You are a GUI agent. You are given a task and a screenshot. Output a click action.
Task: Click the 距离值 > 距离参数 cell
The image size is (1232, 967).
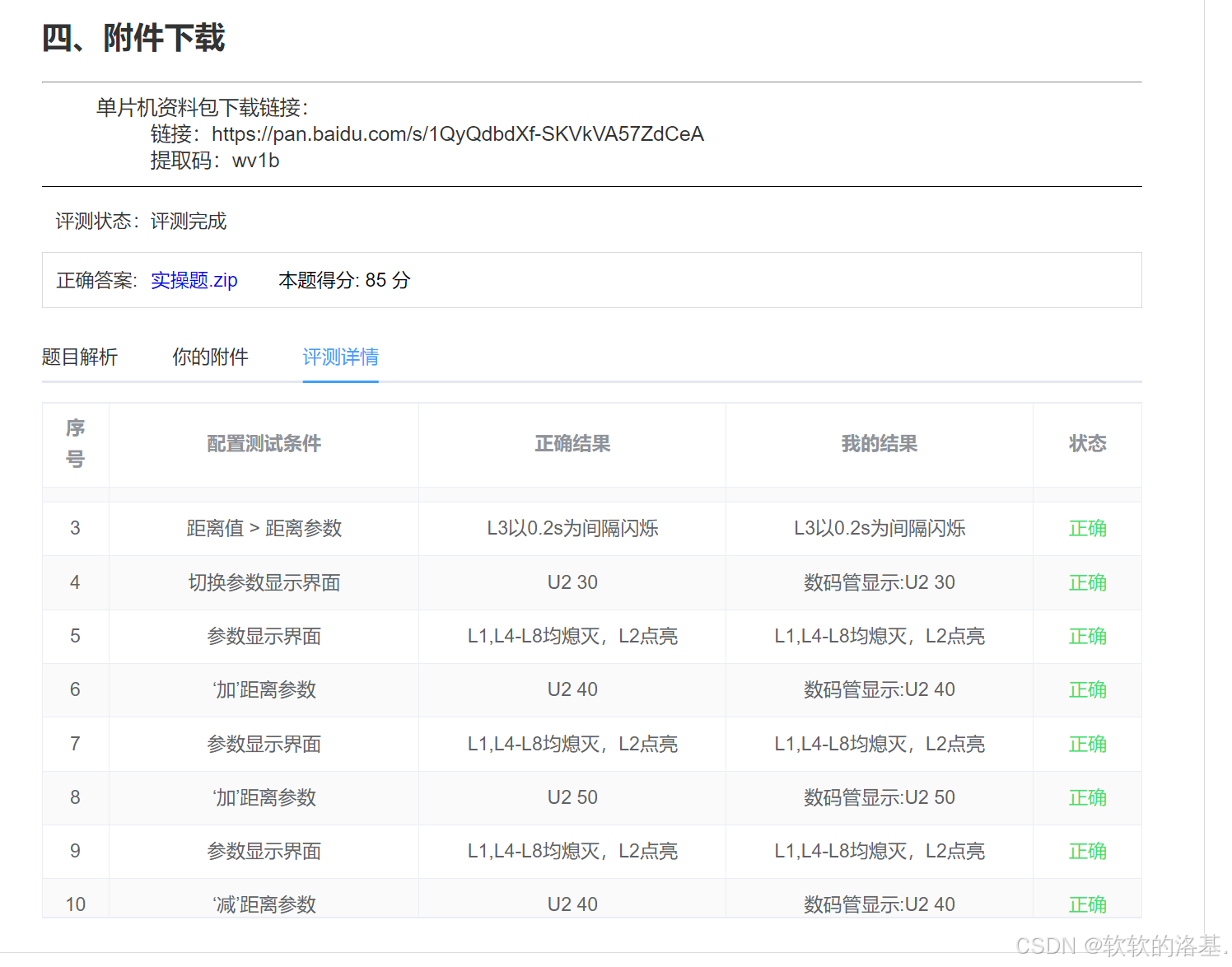(264, 529)
